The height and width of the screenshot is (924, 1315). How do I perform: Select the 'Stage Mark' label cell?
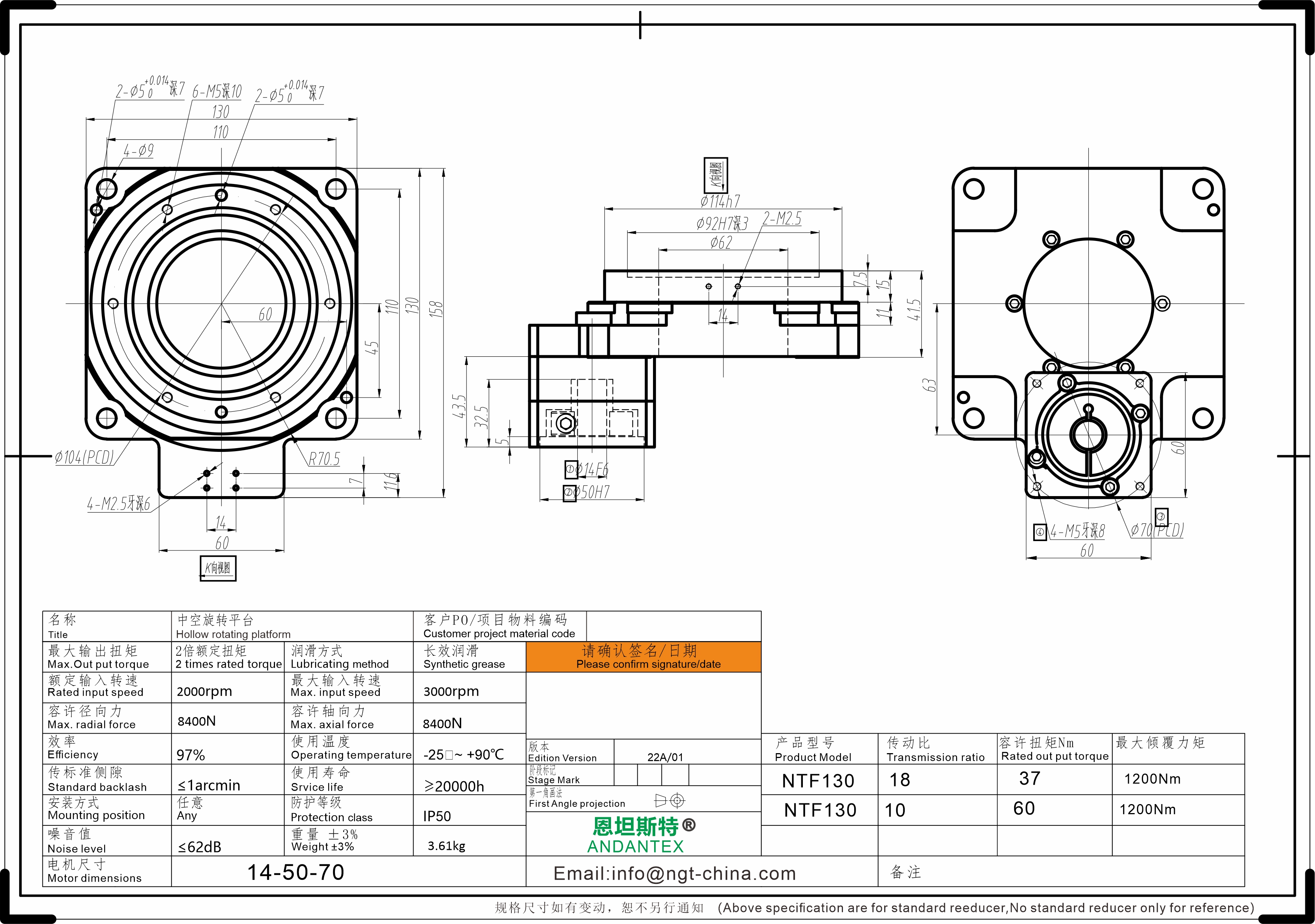click(570, 775)
